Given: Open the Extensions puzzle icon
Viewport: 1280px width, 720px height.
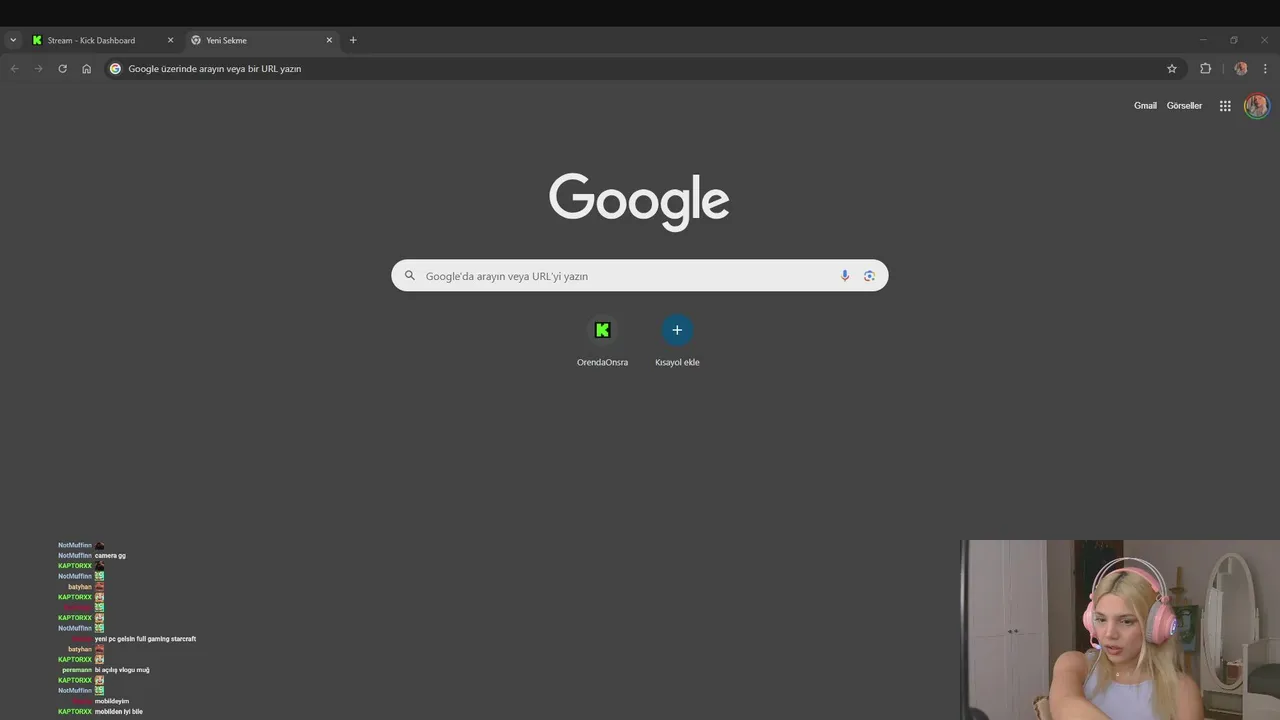Looking at the screenshot, I should click(x=1205, y=69).
